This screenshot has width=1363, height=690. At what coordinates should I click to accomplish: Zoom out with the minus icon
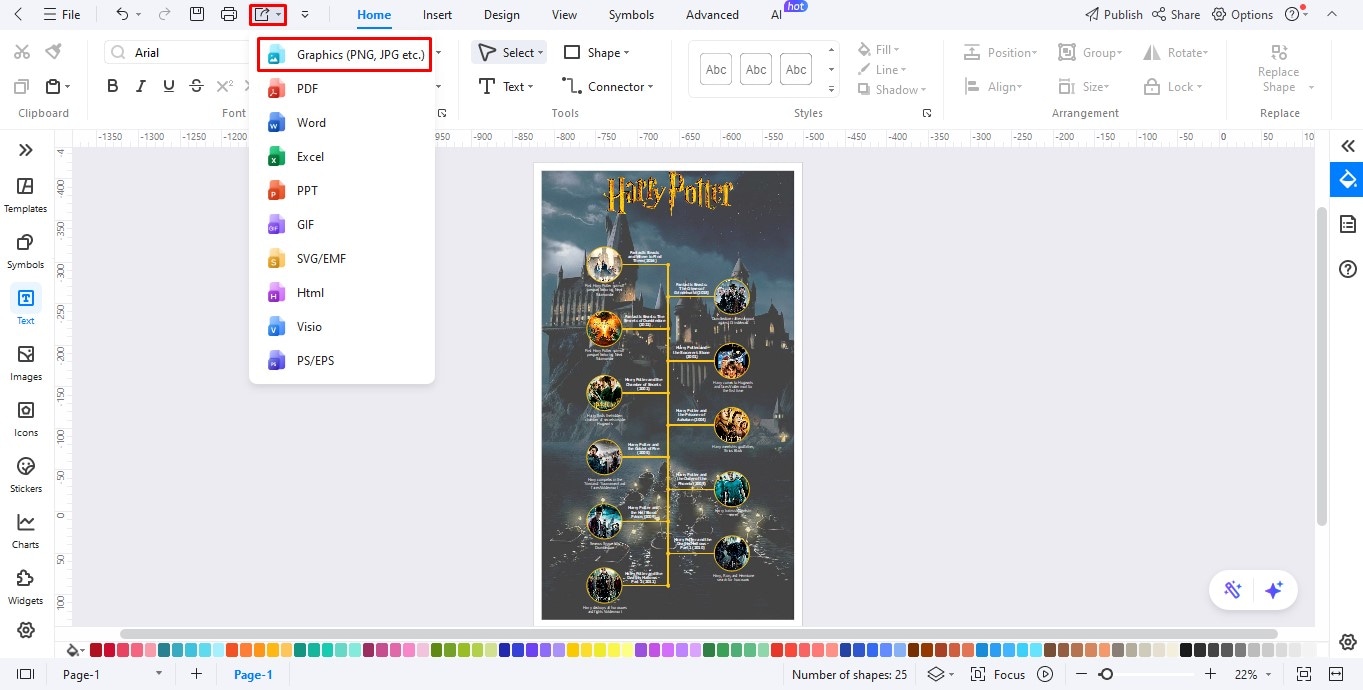[1082, 674]
